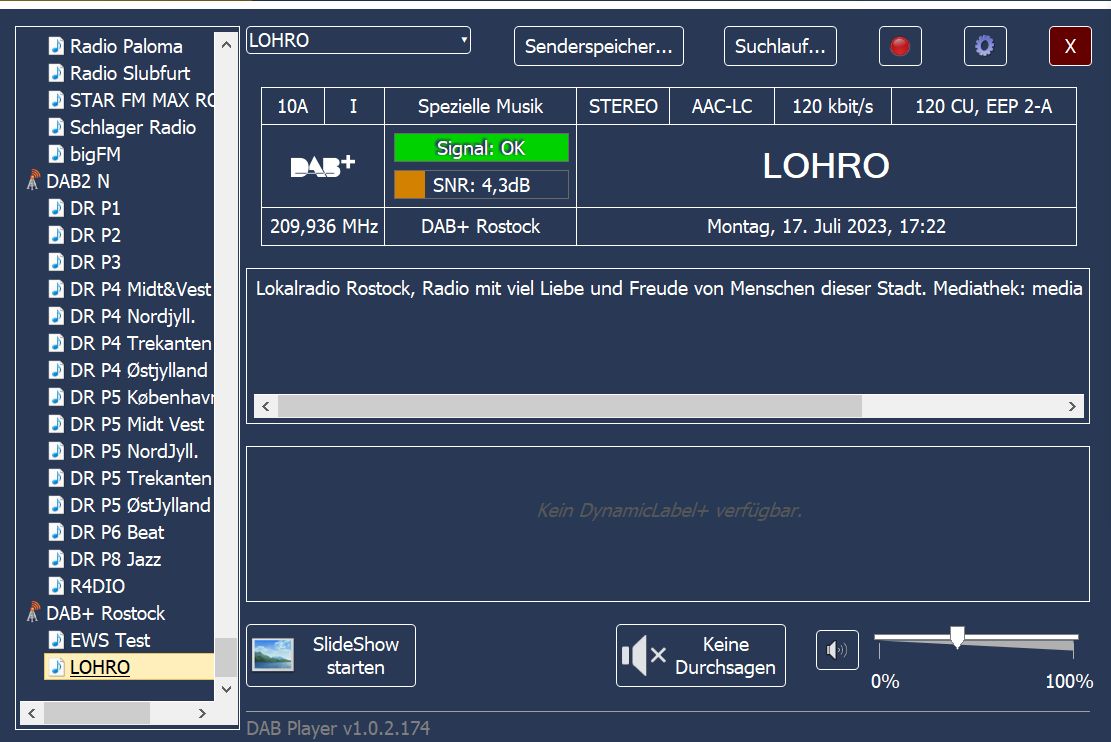Click the Keine Durchsagen announcements button
The width and height of the screenshot is (1111, 742).
[x=701, y=656]
